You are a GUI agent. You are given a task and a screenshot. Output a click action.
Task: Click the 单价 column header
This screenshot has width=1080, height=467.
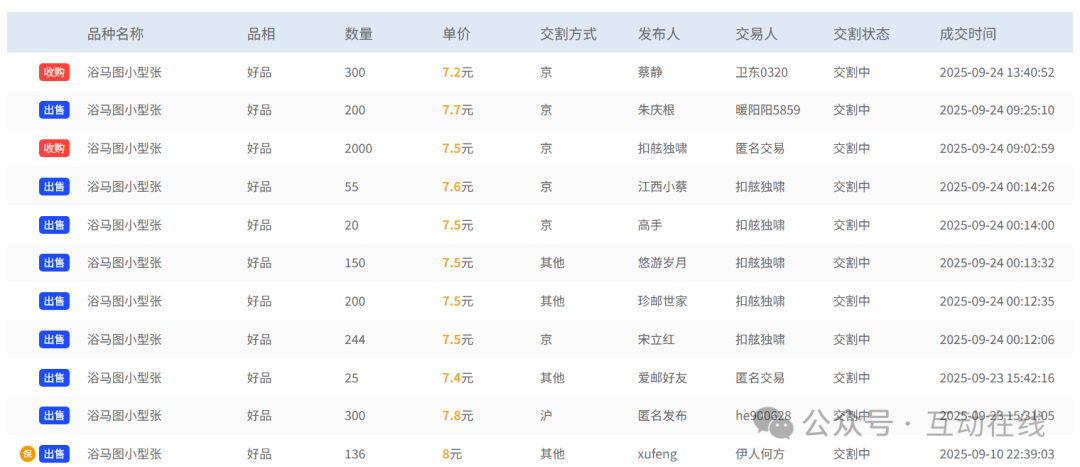point(456,34)
